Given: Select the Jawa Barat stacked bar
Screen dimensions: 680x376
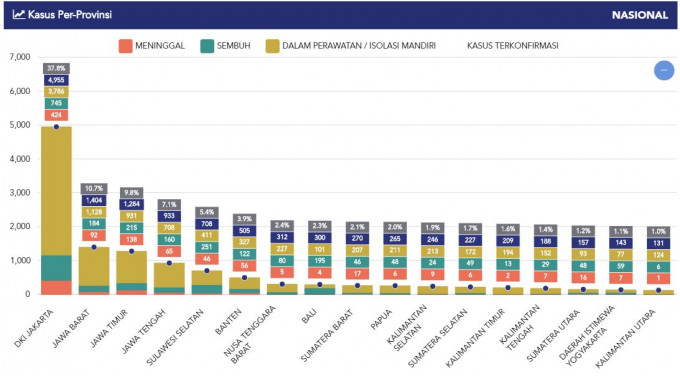Looking at the screenshot, I should click(94, 271).
